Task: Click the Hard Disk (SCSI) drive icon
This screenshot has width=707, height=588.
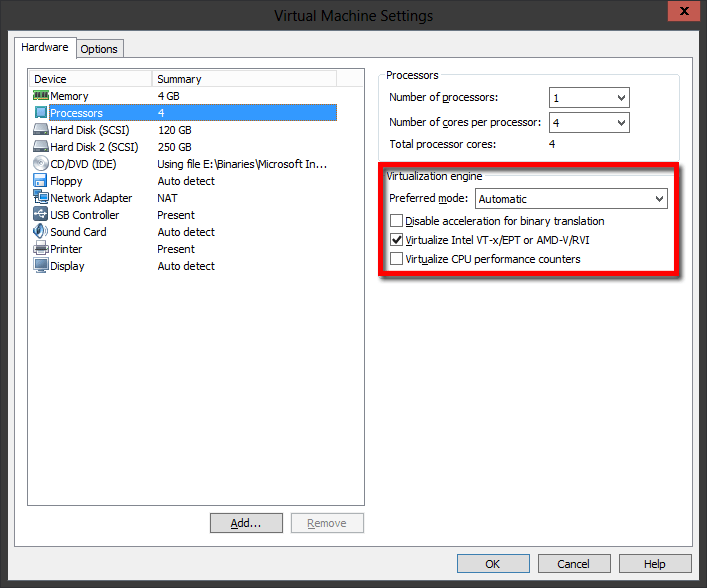Action: click(41, 130)
